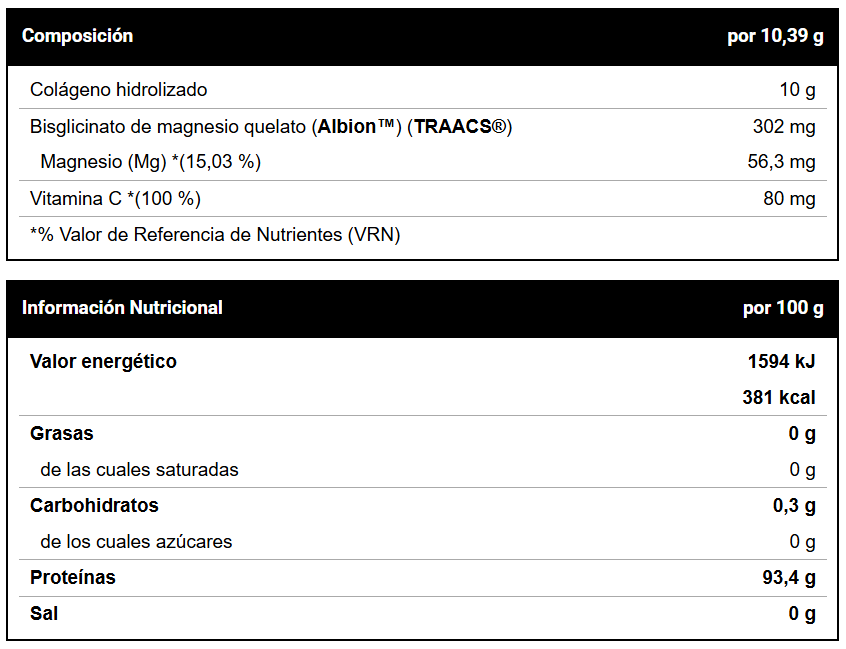This screenshot has height=649, width=846.
Task: Click the bold Albion™ text
Action: [x=356, y=126]
